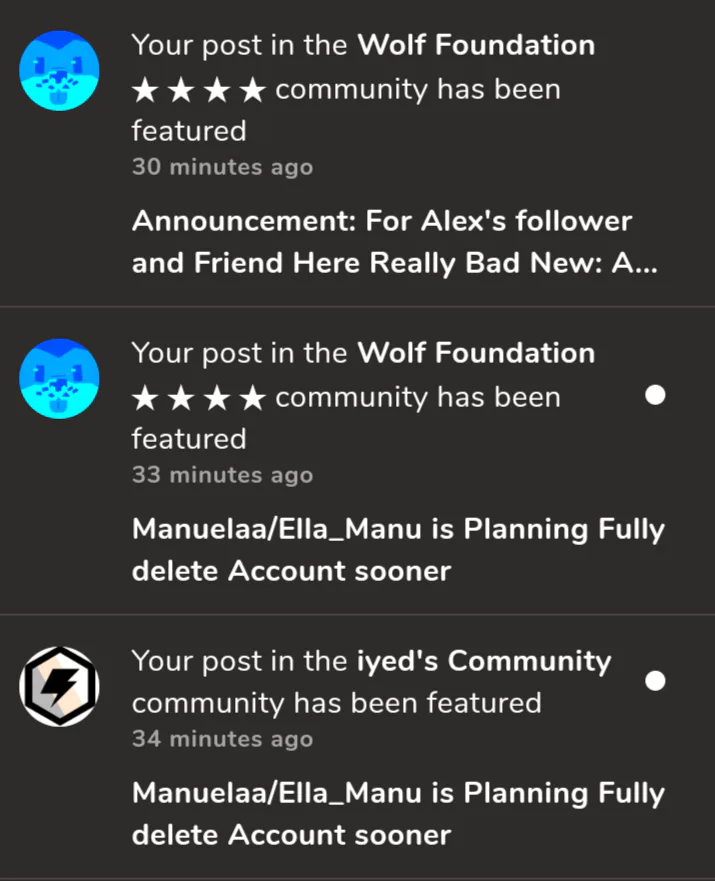Click the four stars in the 33-minute notification
715x881 pixels.
[x=199, y=399]
